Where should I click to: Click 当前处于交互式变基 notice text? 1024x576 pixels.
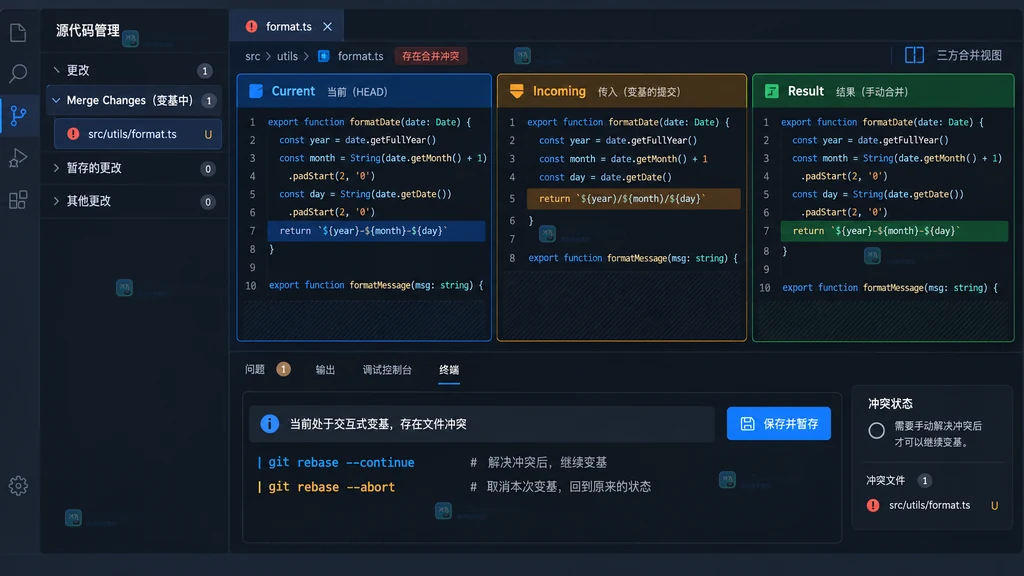pyautogui.click(x=378, y=424)
